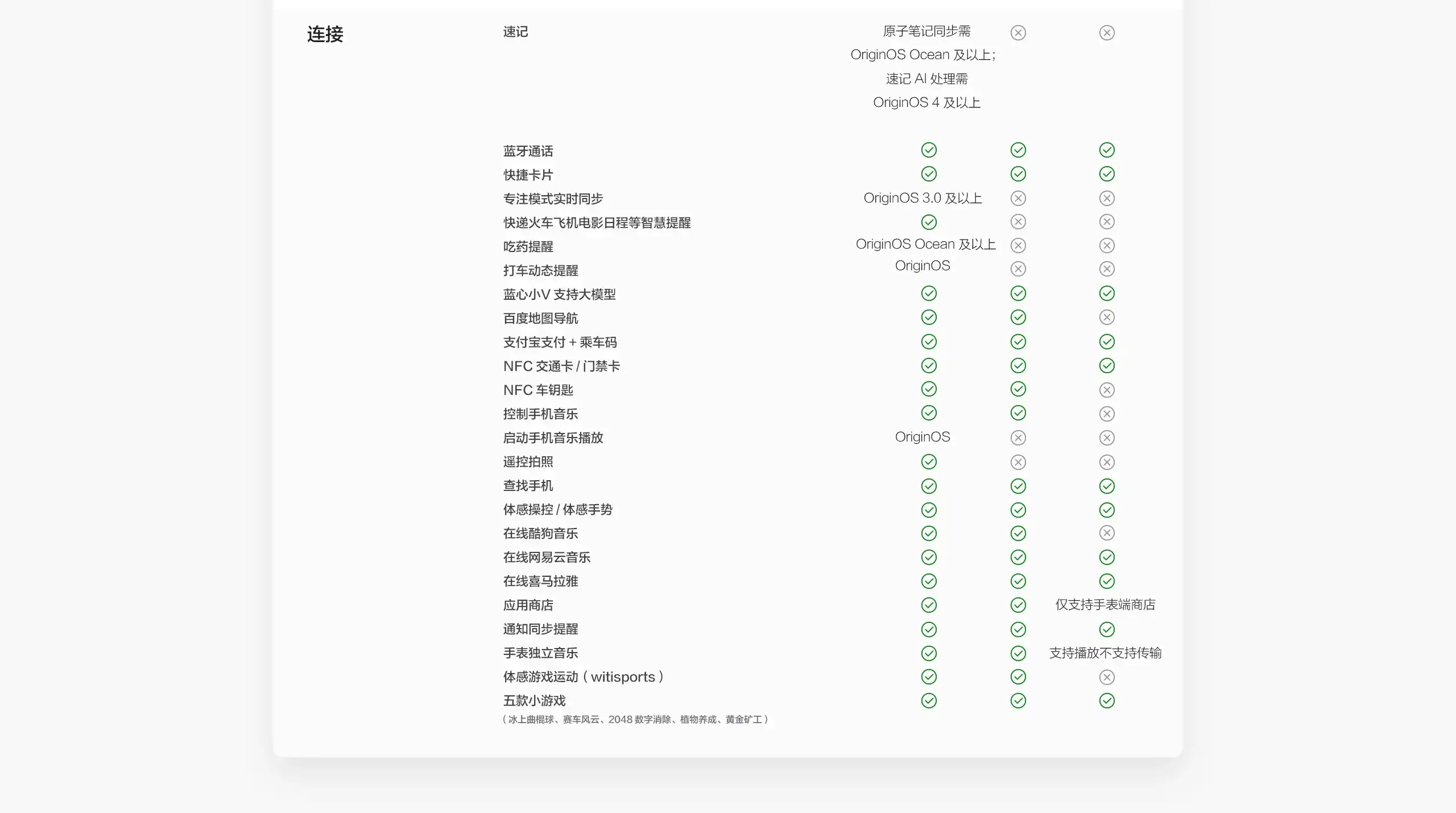Image resolution: width=1456 pixels, height=813 pixels.
Task: Click the check mark next to NFC 车钥匙
Action: (929, 390)
